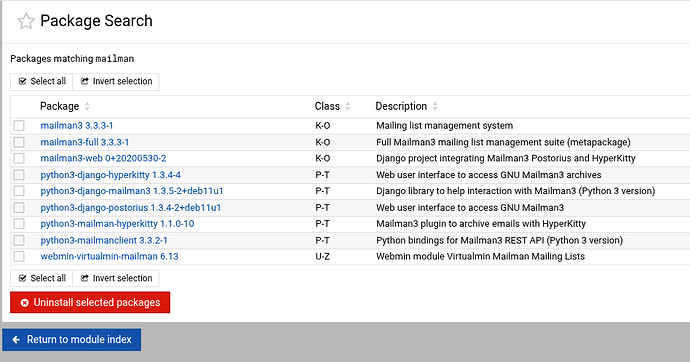Star the Package Search page as favorite
The image size is (690, 362).
tap(26, 21)
